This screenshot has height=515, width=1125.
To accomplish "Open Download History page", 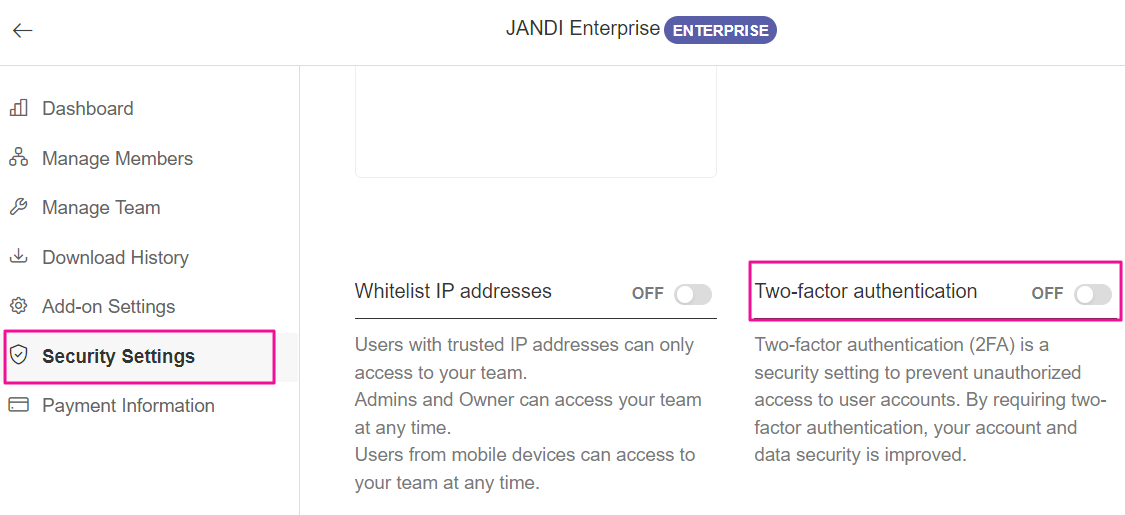I will 115,257.
